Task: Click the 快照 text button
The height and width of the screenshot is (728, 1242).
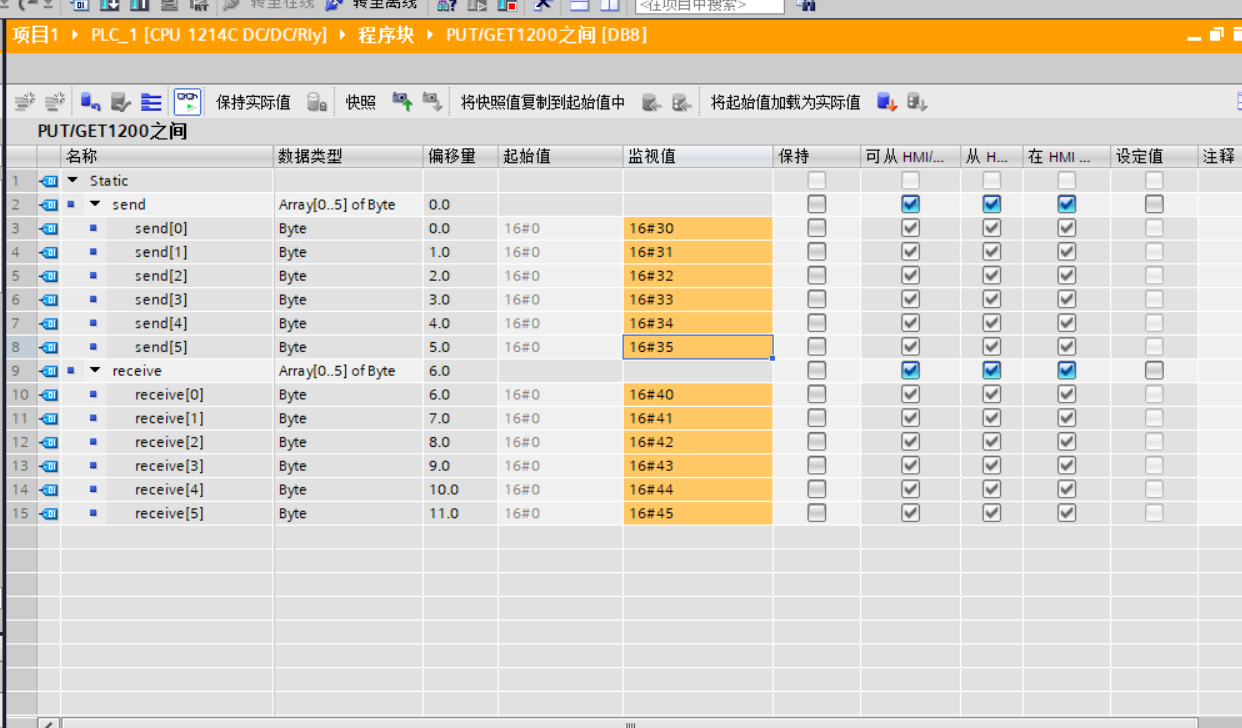Action: (x=360, y=102)
